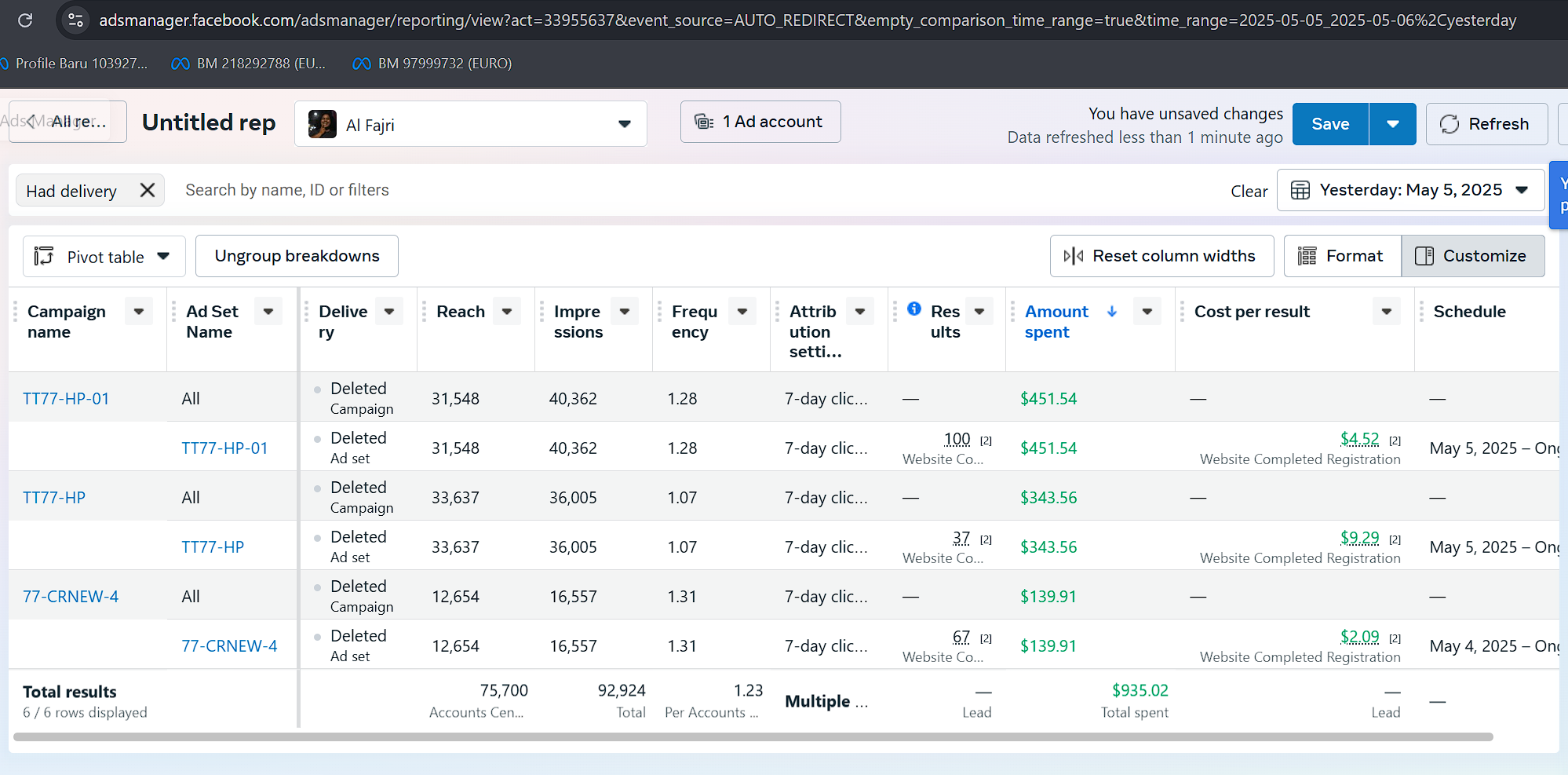The image size is (1568, 775).
Task: Click the Refresh data button
Action: [x=1486, y=124]
